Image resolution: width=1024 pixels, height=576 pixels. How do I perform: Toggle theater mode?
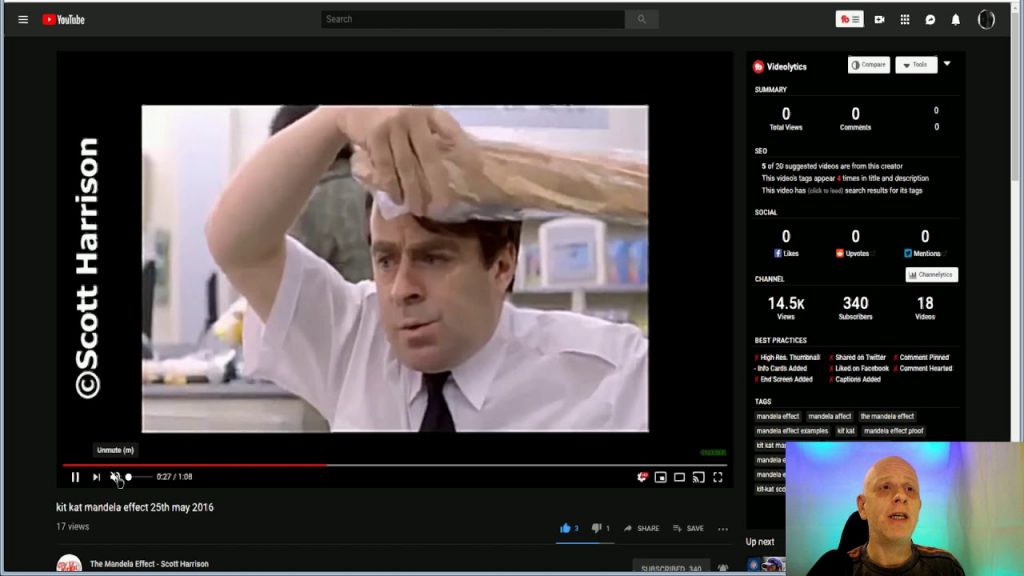pos(679,477)
